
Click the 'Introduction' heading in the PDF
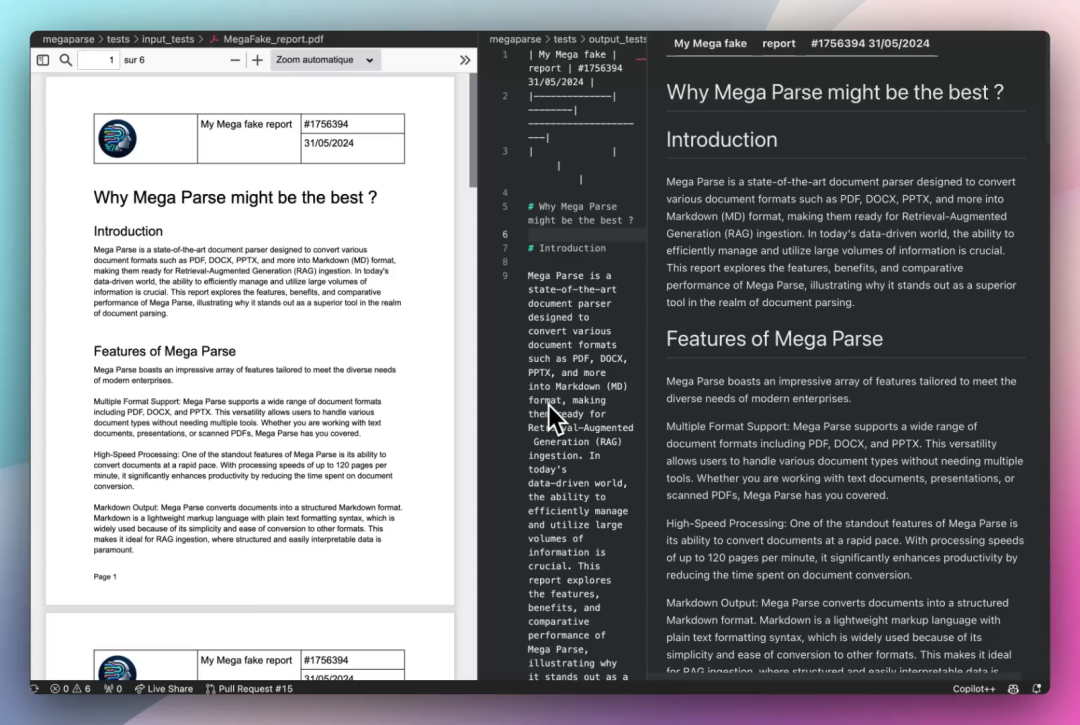click(x=128, y=231)
